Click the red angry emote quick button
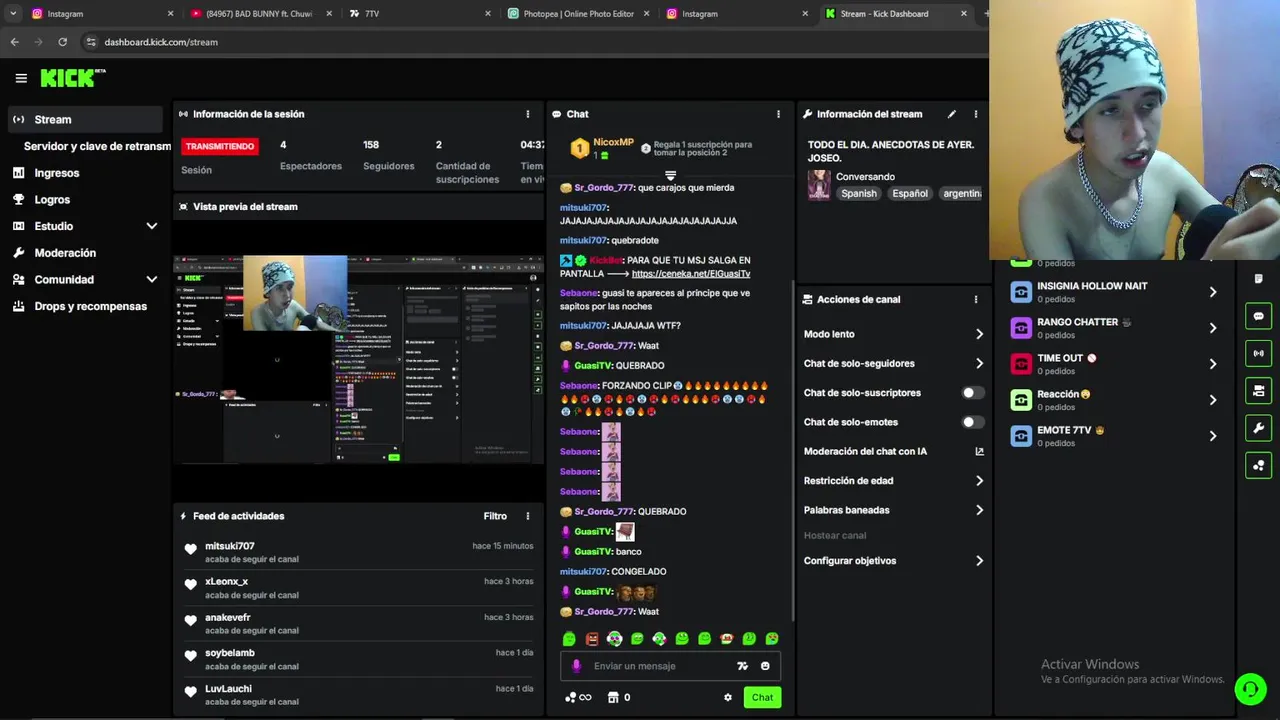This screenshot has width=1280, height=720. [x=592, y=639]
